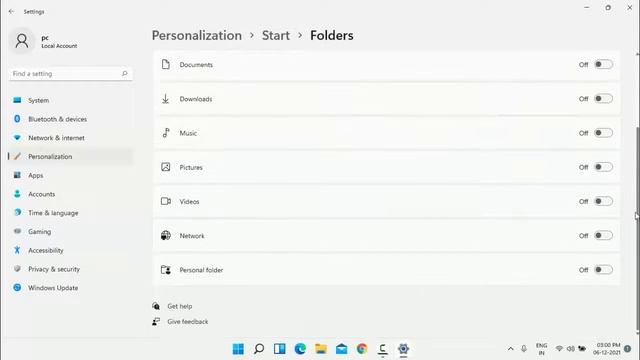
Task: Go to Personalization breadcrumb
Action: [197, 36]
